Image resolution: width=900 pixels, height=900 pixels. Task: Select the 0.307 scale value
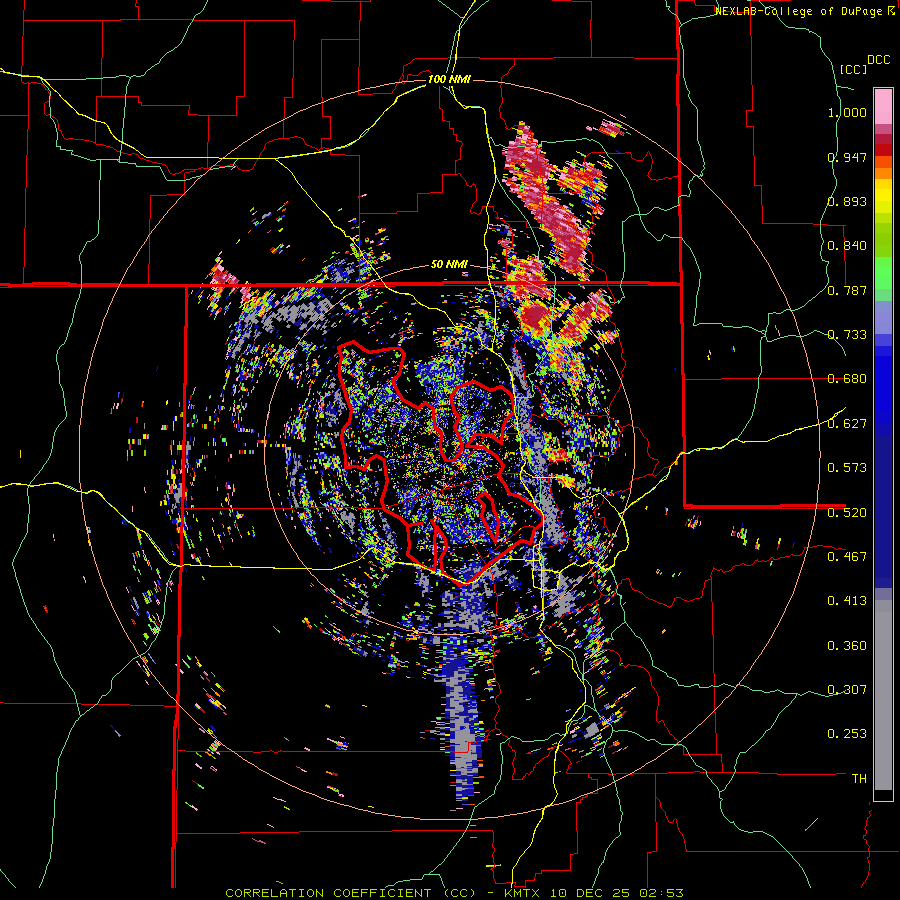tap(847, 689)
